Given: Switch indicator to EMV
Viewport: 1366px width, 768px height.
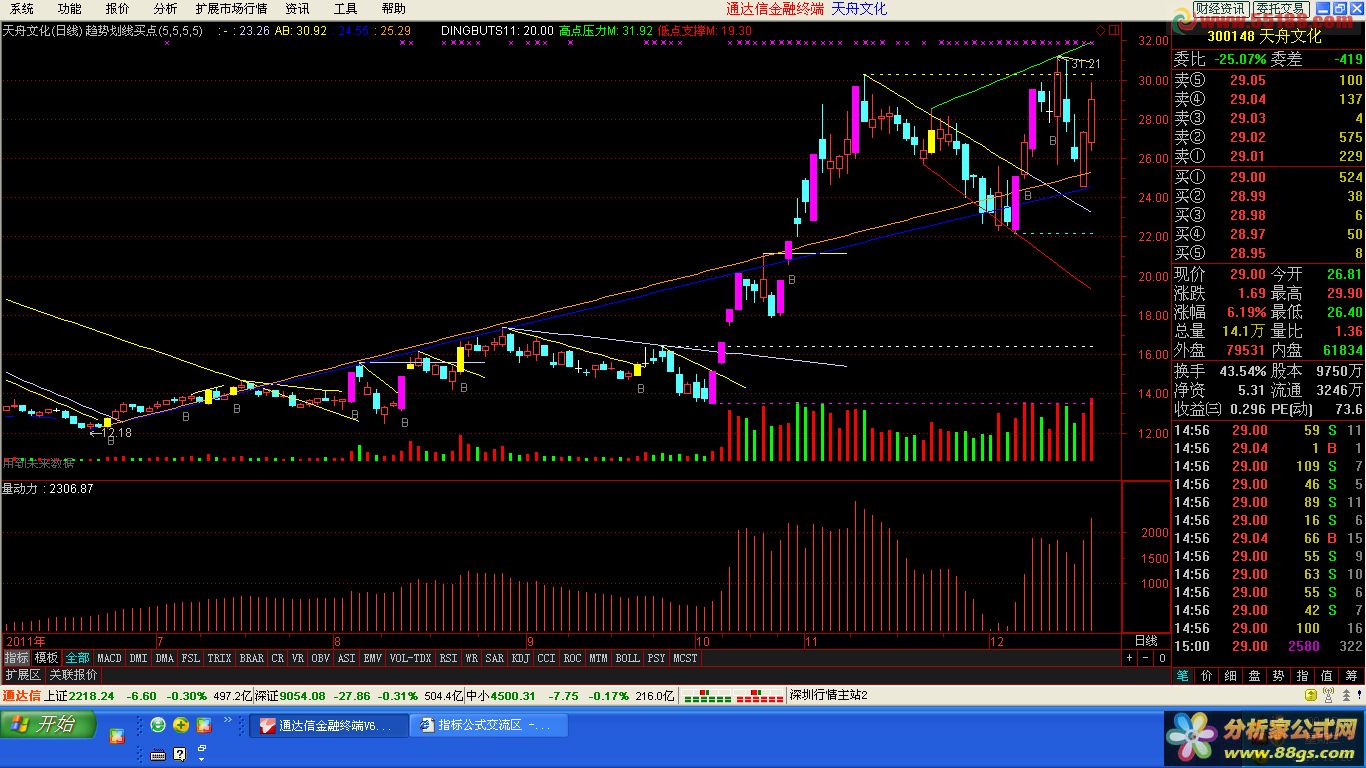Looking at the screenshot, I should click(x=373, y=658).
